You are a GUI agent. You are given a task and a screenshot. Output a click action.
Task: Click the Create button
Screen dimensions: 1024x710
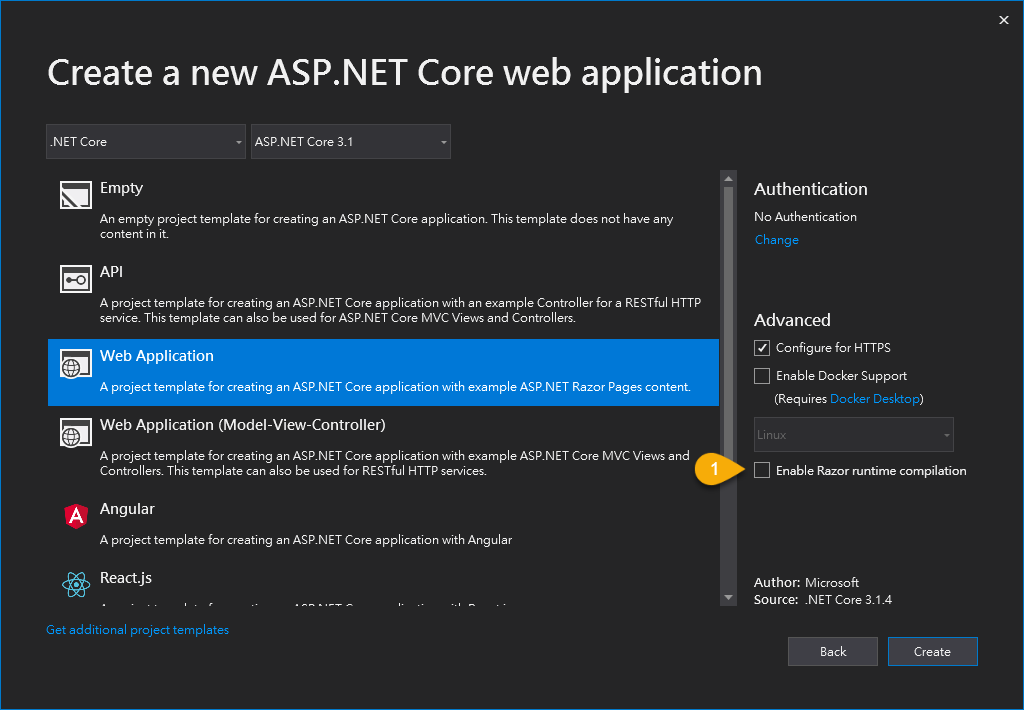(x=932, y=651)
